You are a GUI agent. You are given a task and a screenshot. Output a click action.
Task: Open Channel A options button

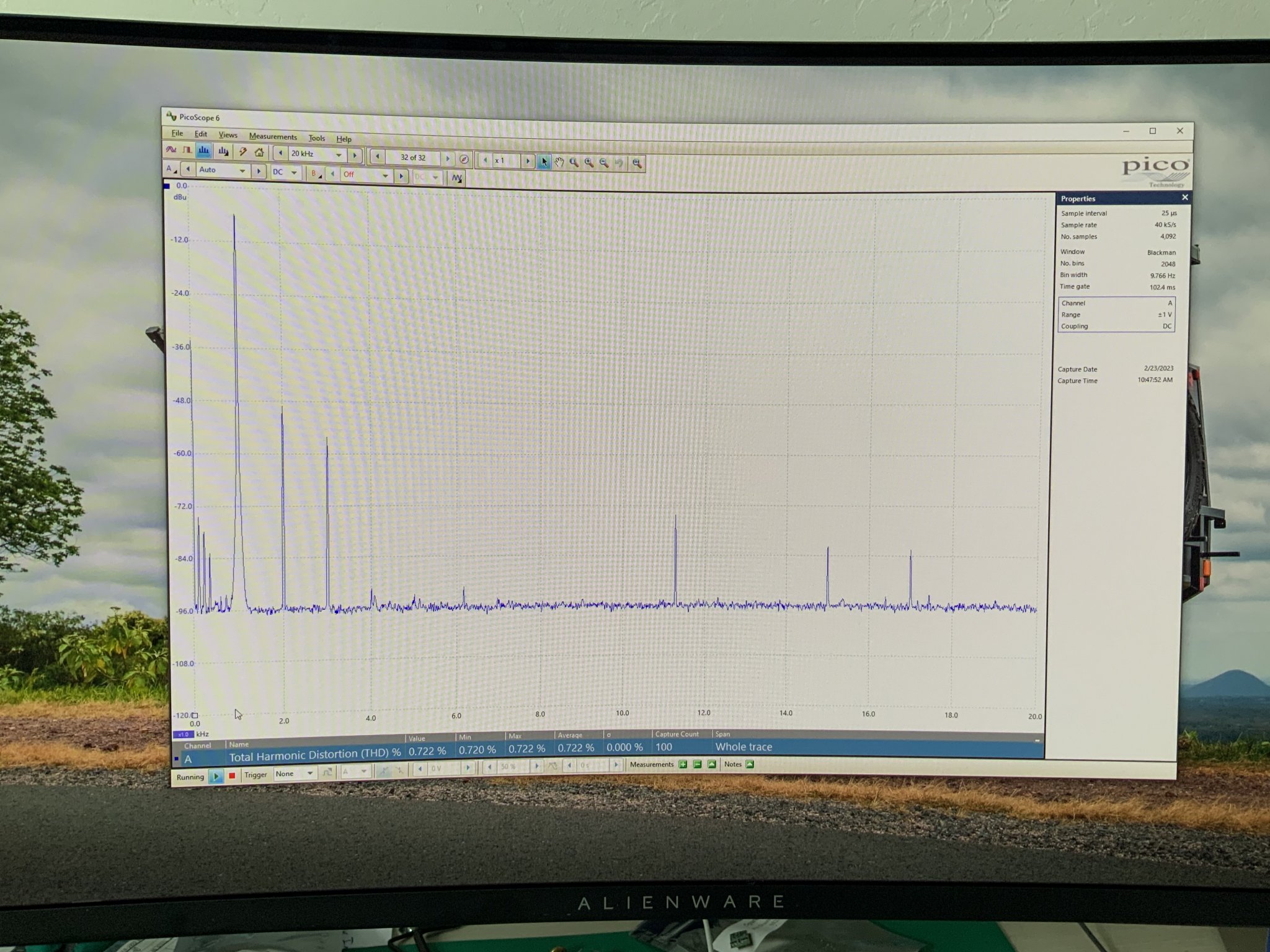(x=171, y=169)
